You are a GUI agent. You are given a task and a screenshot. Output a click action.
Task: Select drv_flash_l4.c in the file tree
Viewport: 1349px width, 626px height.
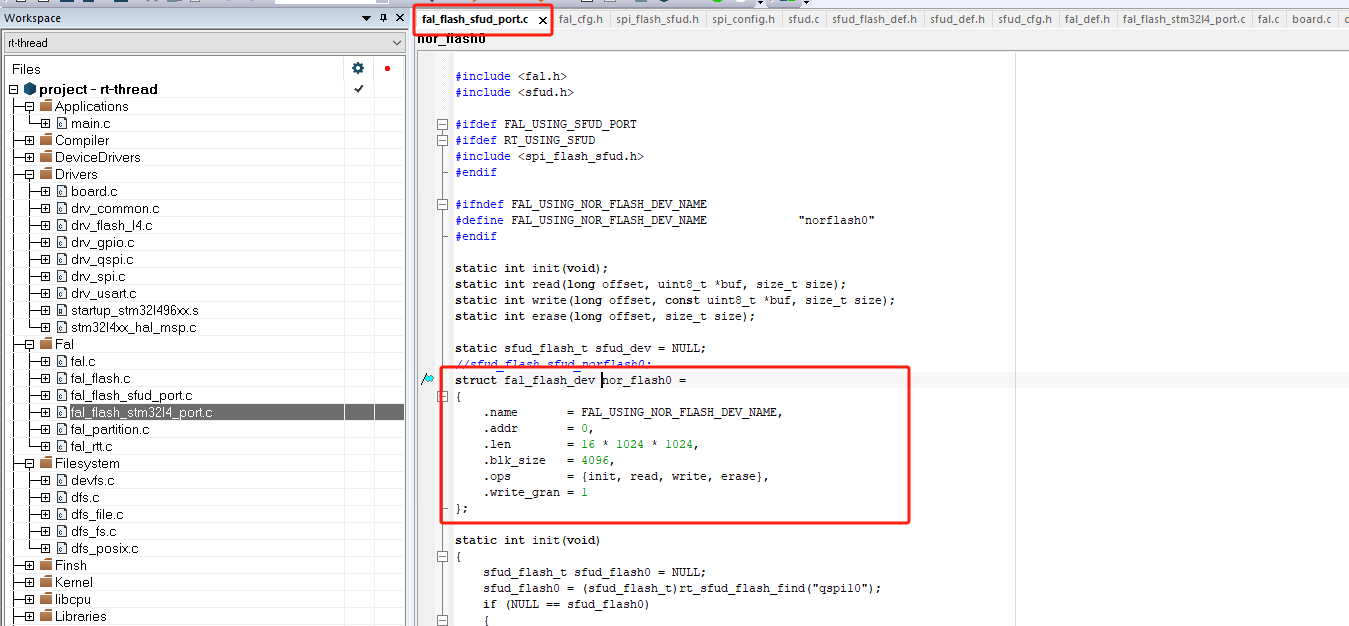(x=112, y=225)
